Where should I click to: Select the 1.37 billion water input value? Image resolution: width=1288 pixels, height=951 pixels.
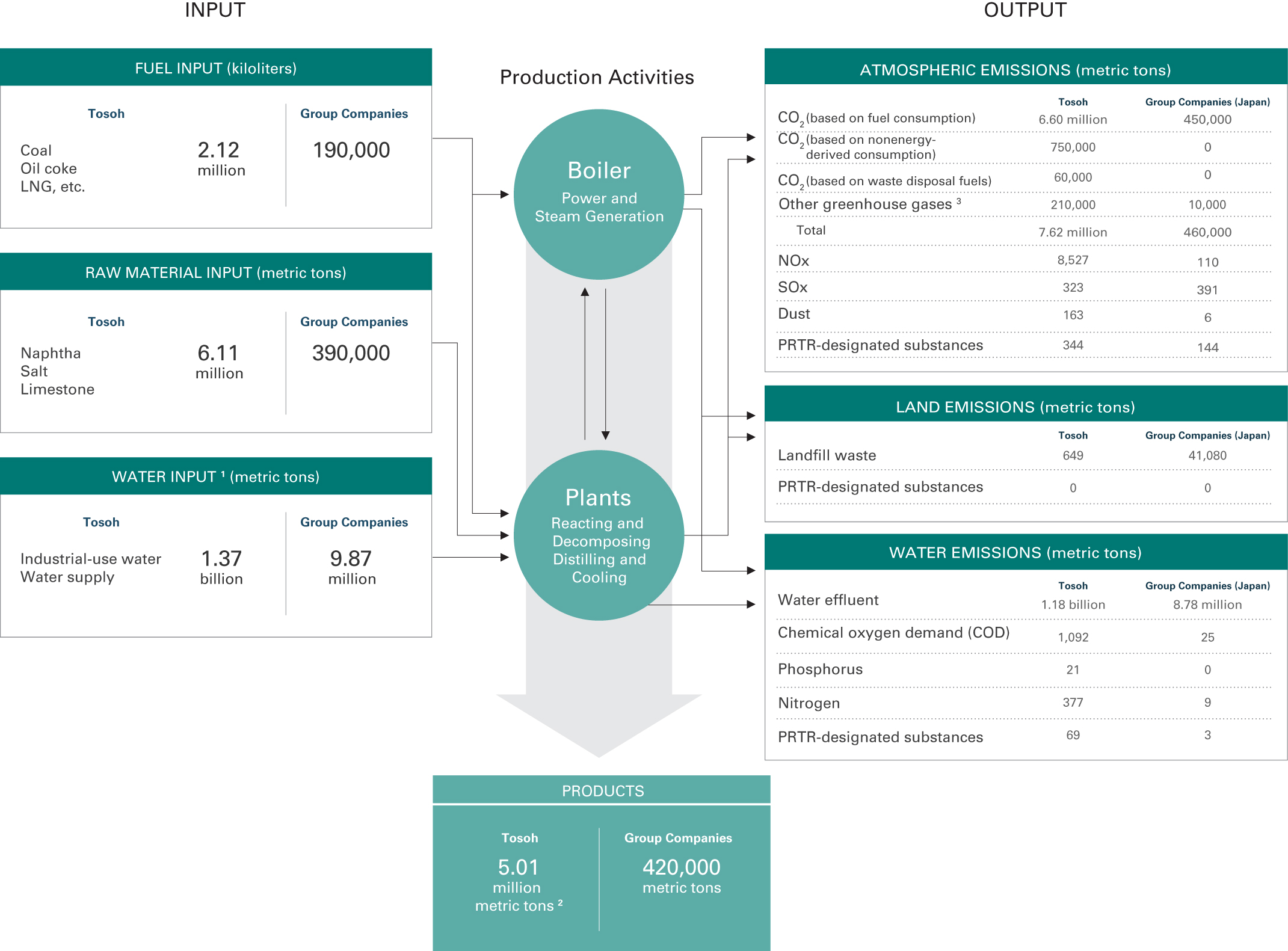tap(221, 567)
